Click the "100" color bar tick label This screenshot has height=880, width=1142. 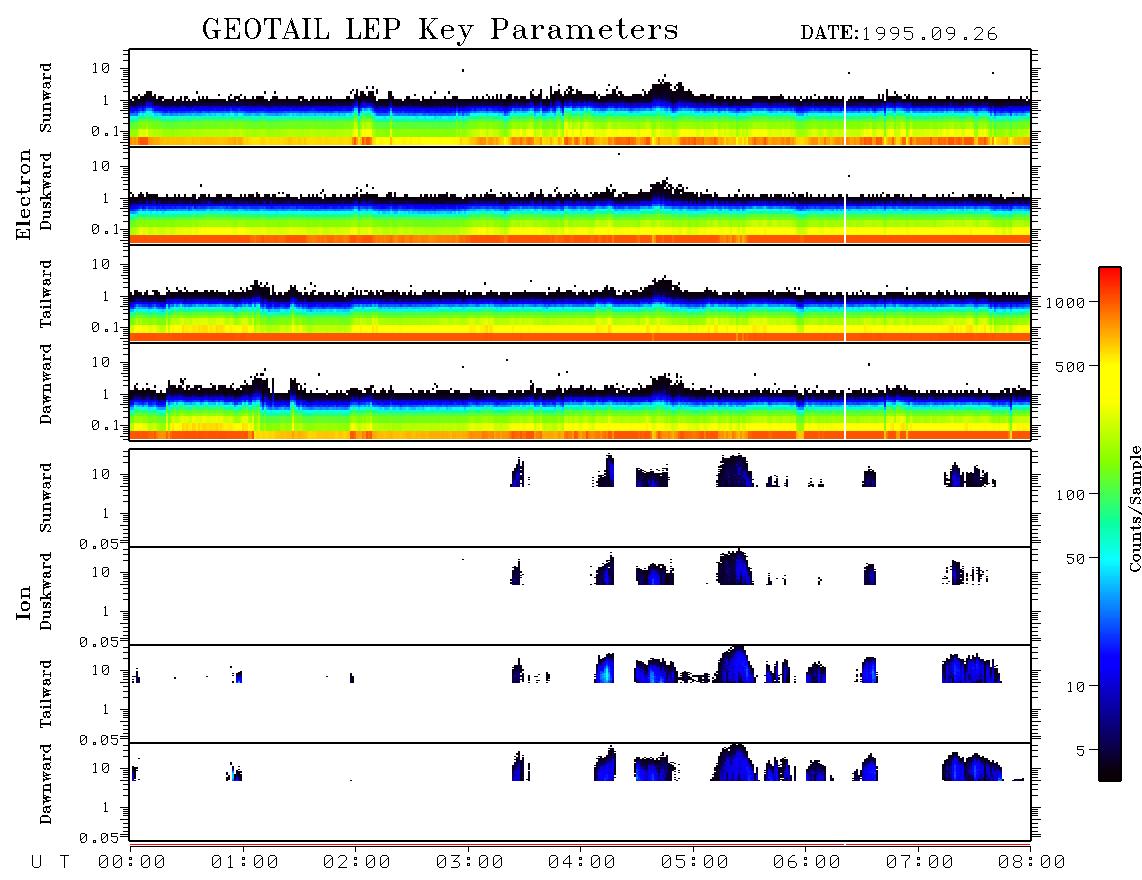pos(1069,495)
